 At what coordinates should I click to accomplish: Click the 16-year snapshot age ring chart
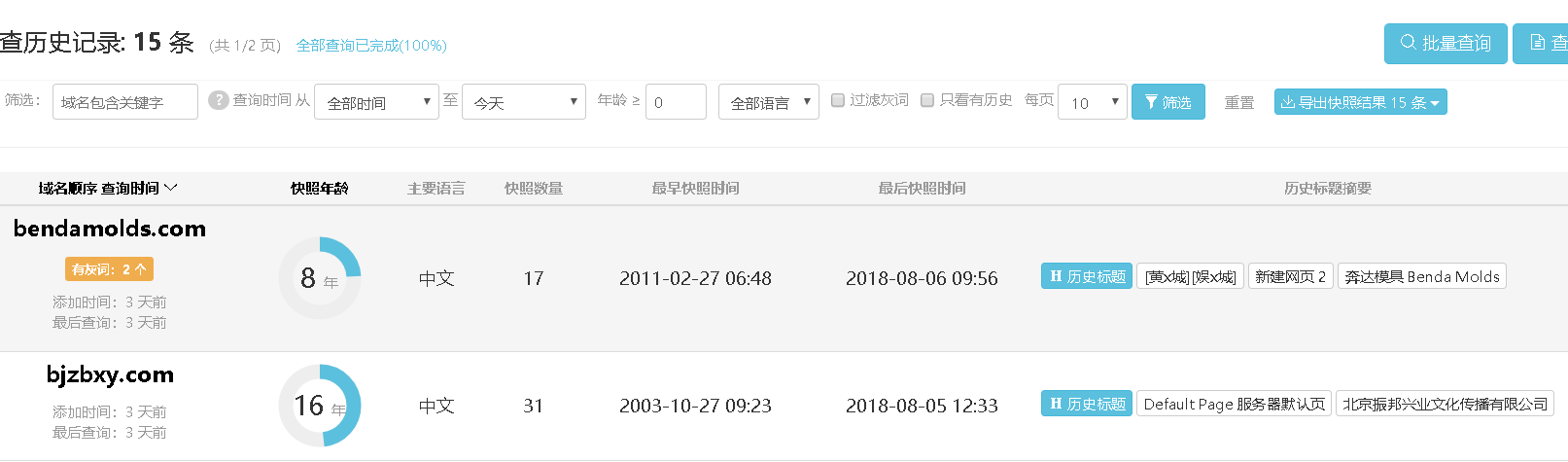point(320,406)
